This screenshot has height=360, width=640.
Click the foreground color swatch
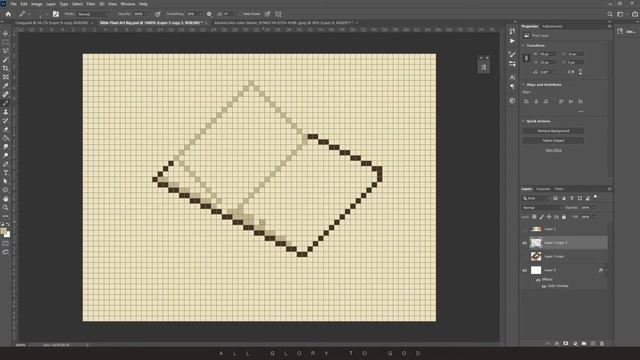pos(4,232)
